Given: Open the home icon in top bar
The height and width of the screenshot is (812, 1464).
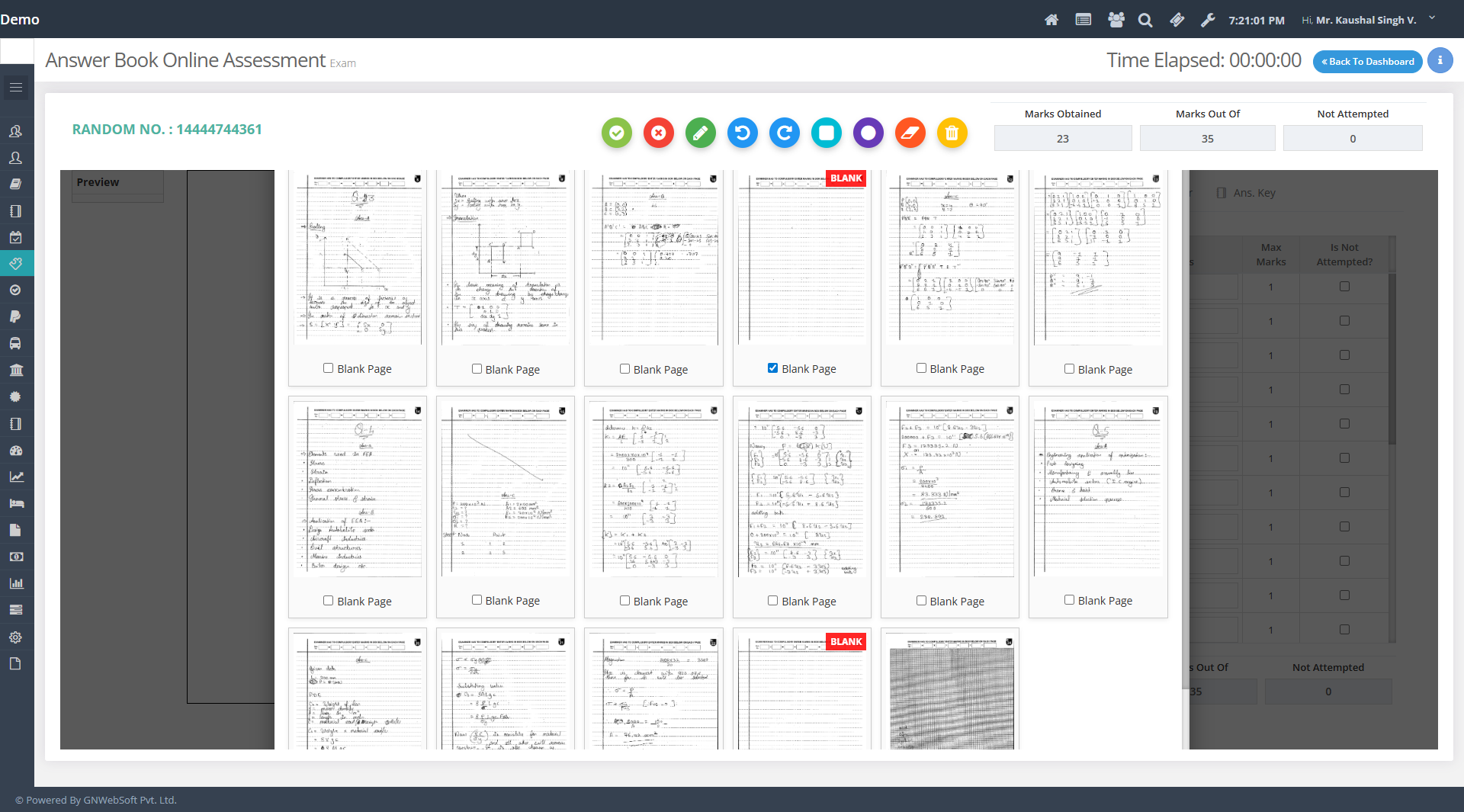Looking at the screenshot, I should pos(1051,20).
